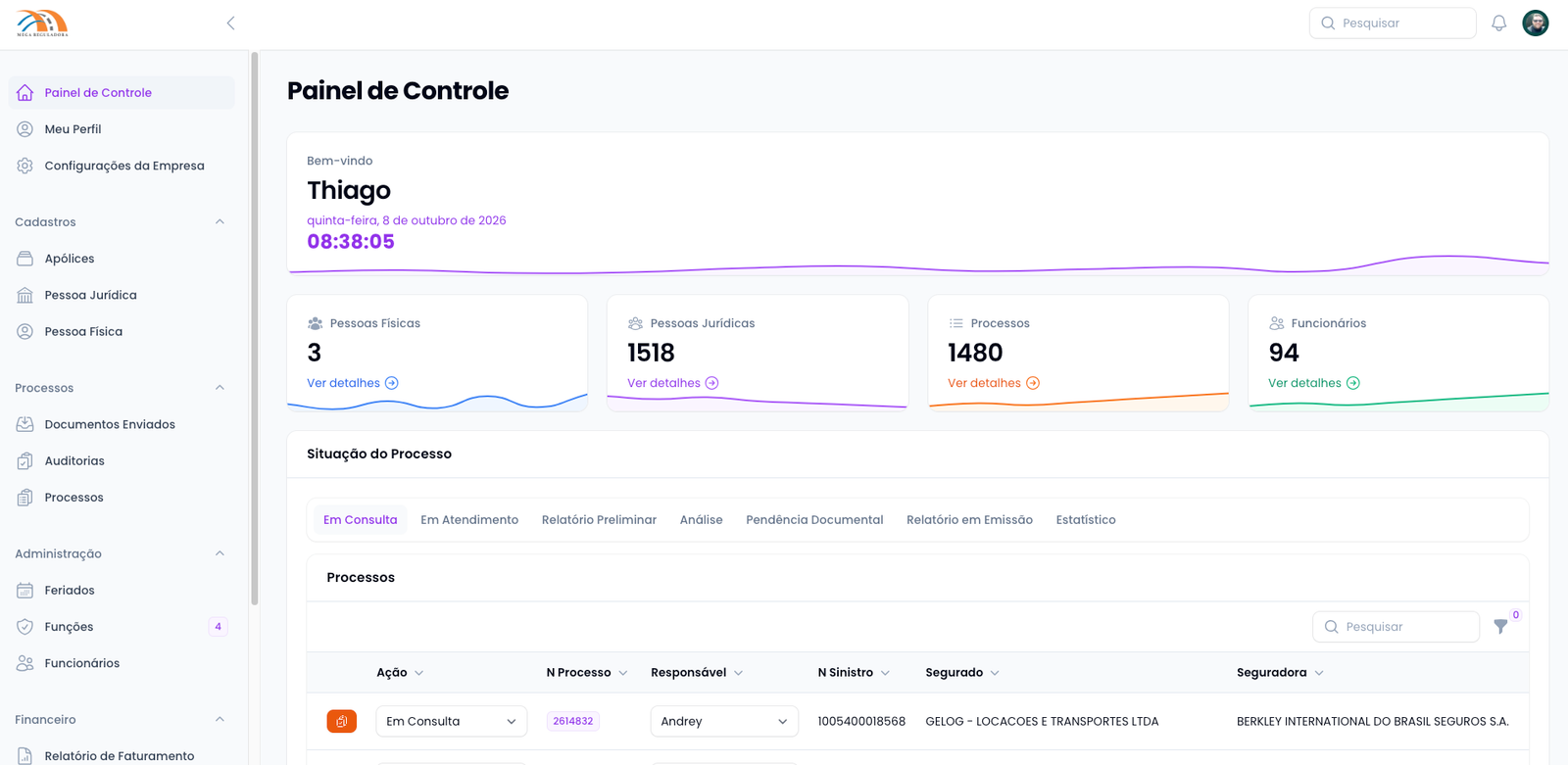The height and width of the screenshot is (765, 1568).
Task: Select the Em Consulta tab
Action: [x=361, y=520]
